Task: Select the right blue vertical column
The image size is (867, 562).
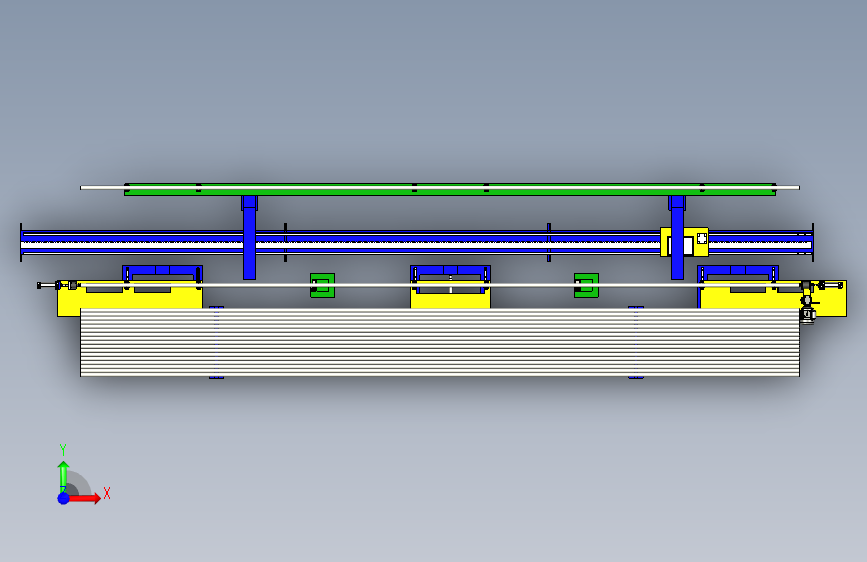Action: pyautogui.click(x=677, y=237)
